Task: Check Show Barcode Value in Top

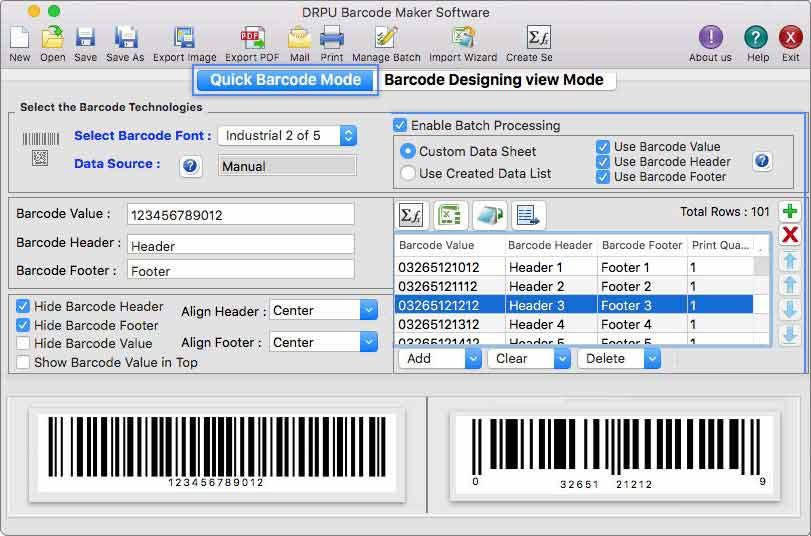Action: (x=23, y=362)
